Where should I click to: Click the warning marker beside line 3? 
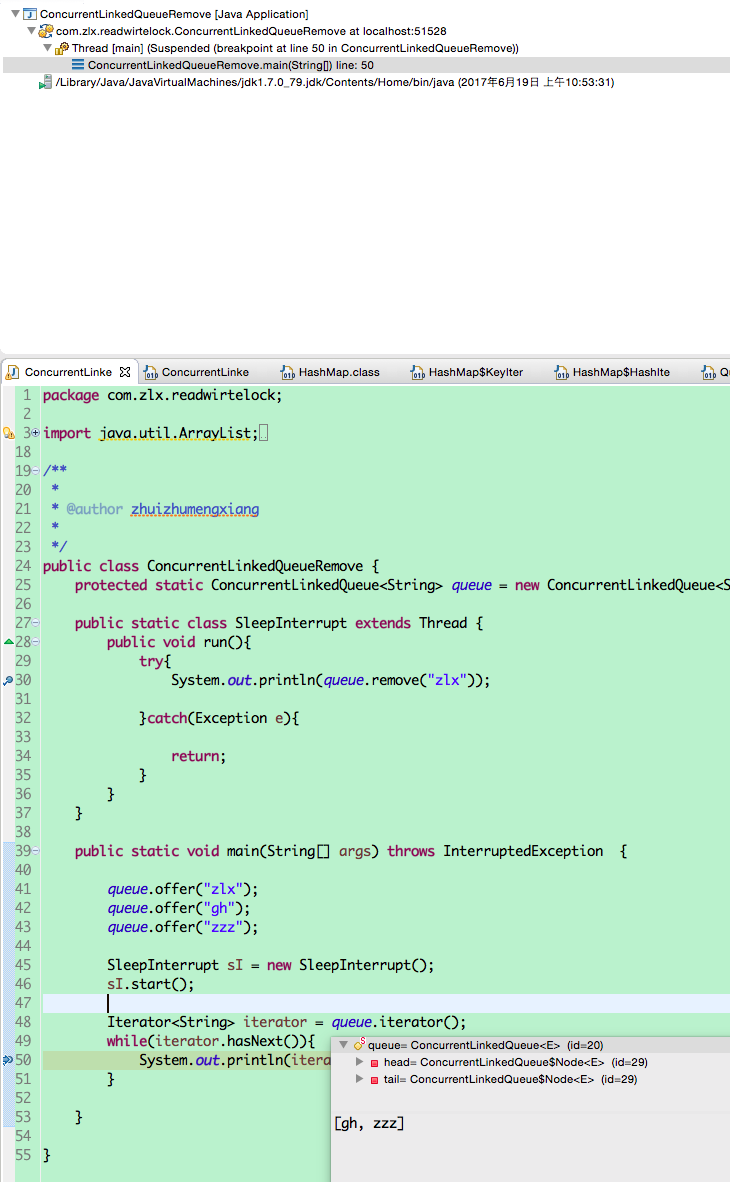point(8,433)
